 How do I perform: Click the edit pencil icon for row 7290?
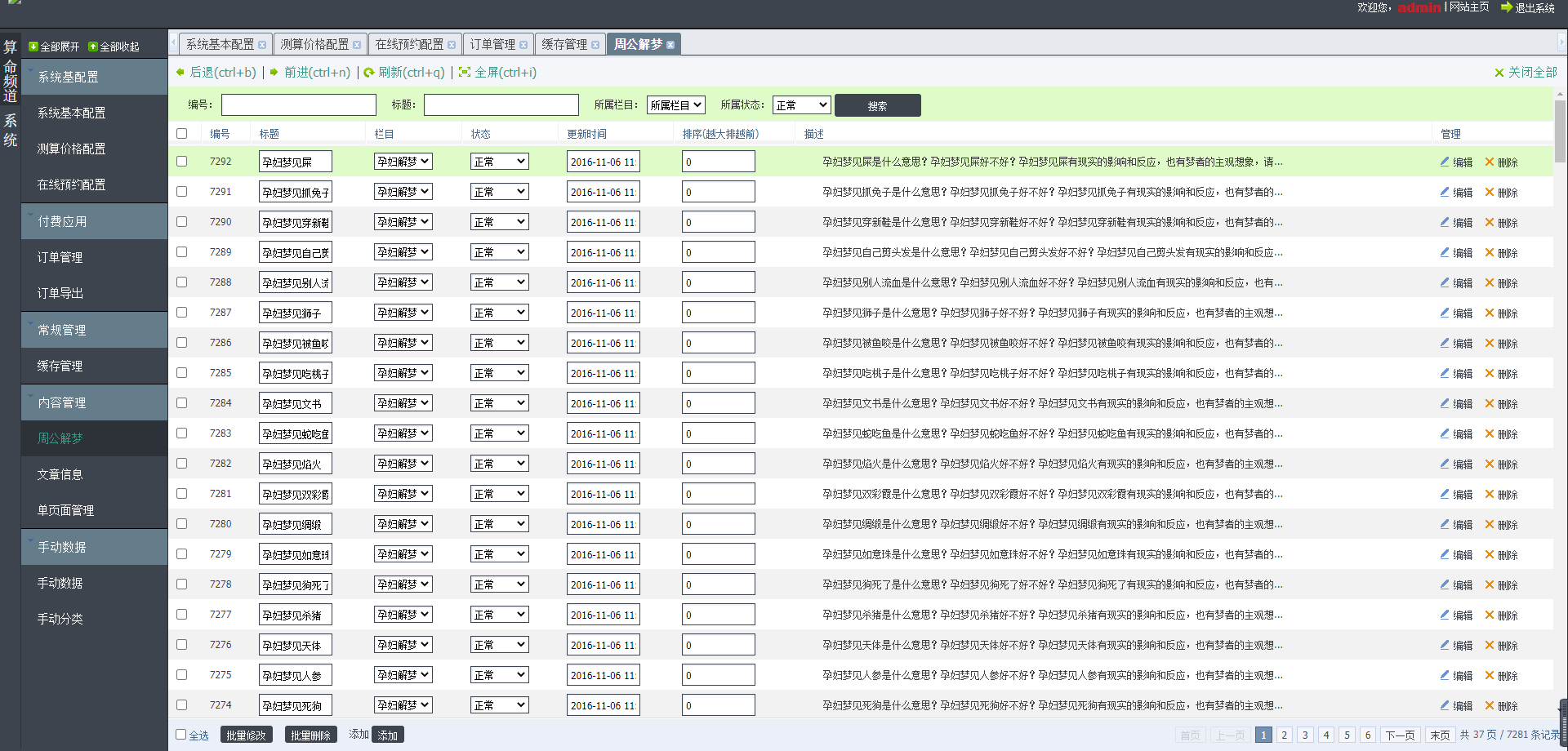click(x=1445, y=222)
